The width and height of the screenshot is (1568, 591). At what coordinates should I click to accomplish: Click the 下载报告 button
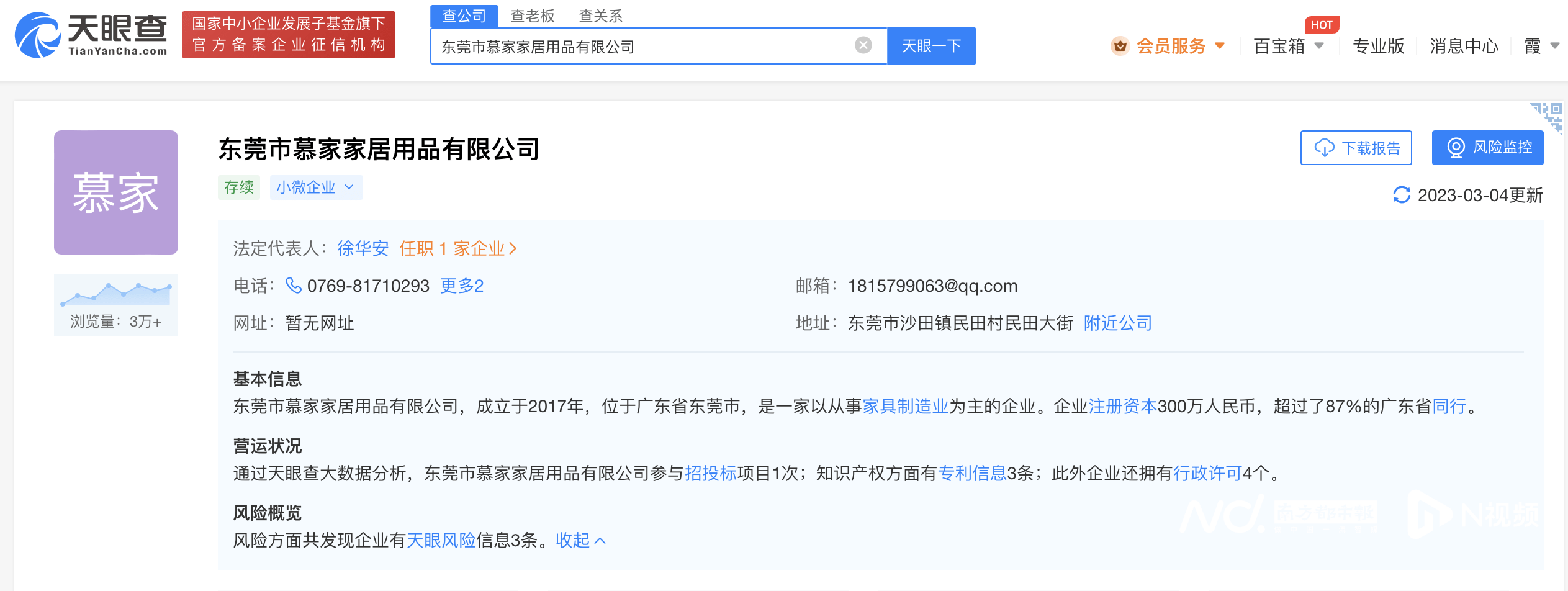tap(1356, 148)
